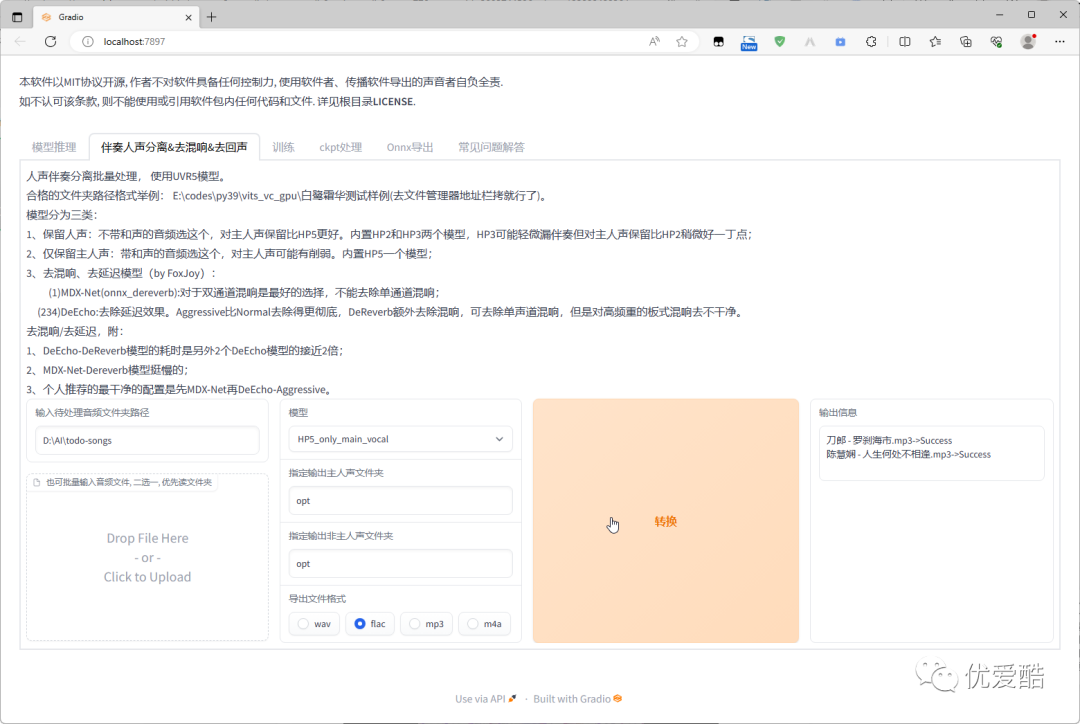Open the browser settings ellipsis menu
The image size is (1080, 724).
[1058, 41]
